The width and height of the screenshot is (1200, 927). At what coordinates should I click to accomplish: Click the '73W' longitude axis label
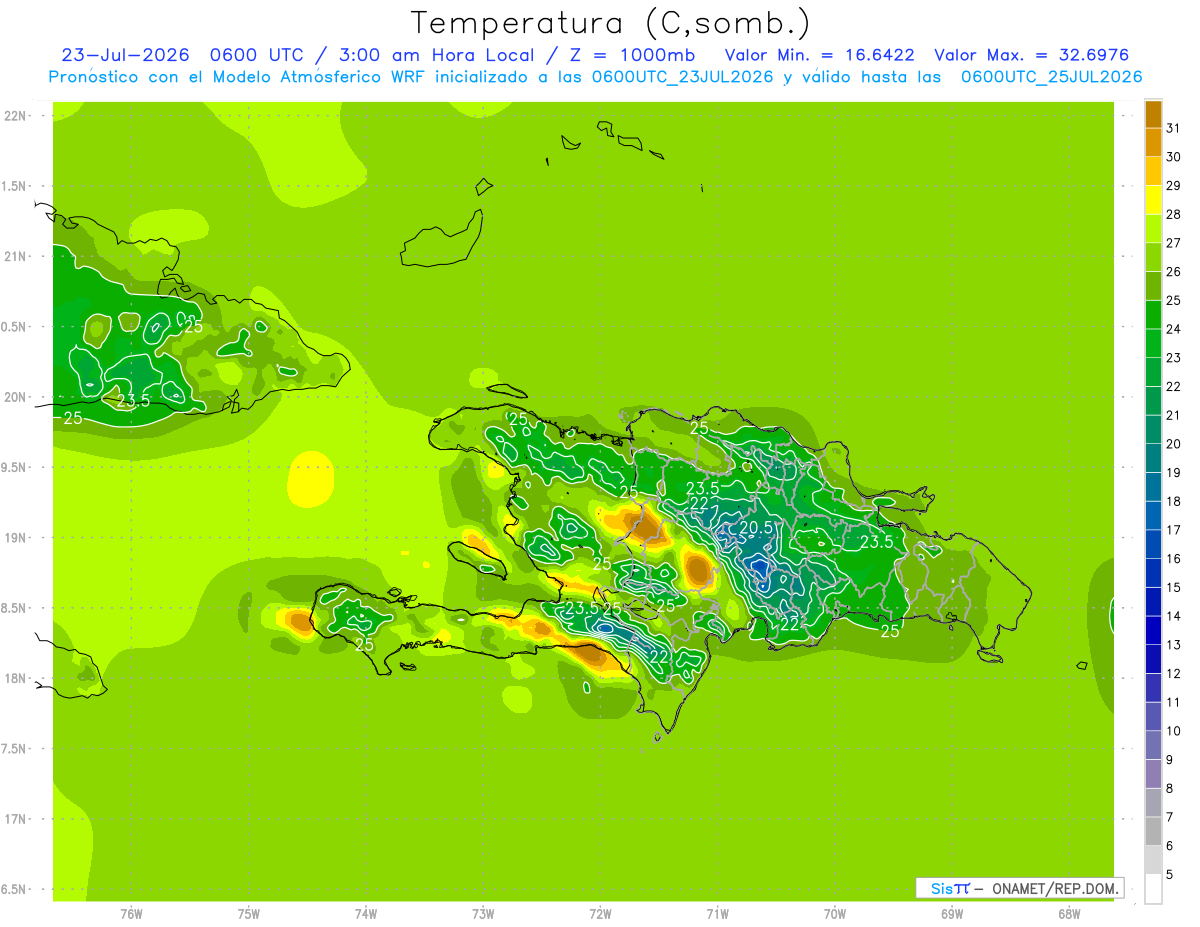483,914
